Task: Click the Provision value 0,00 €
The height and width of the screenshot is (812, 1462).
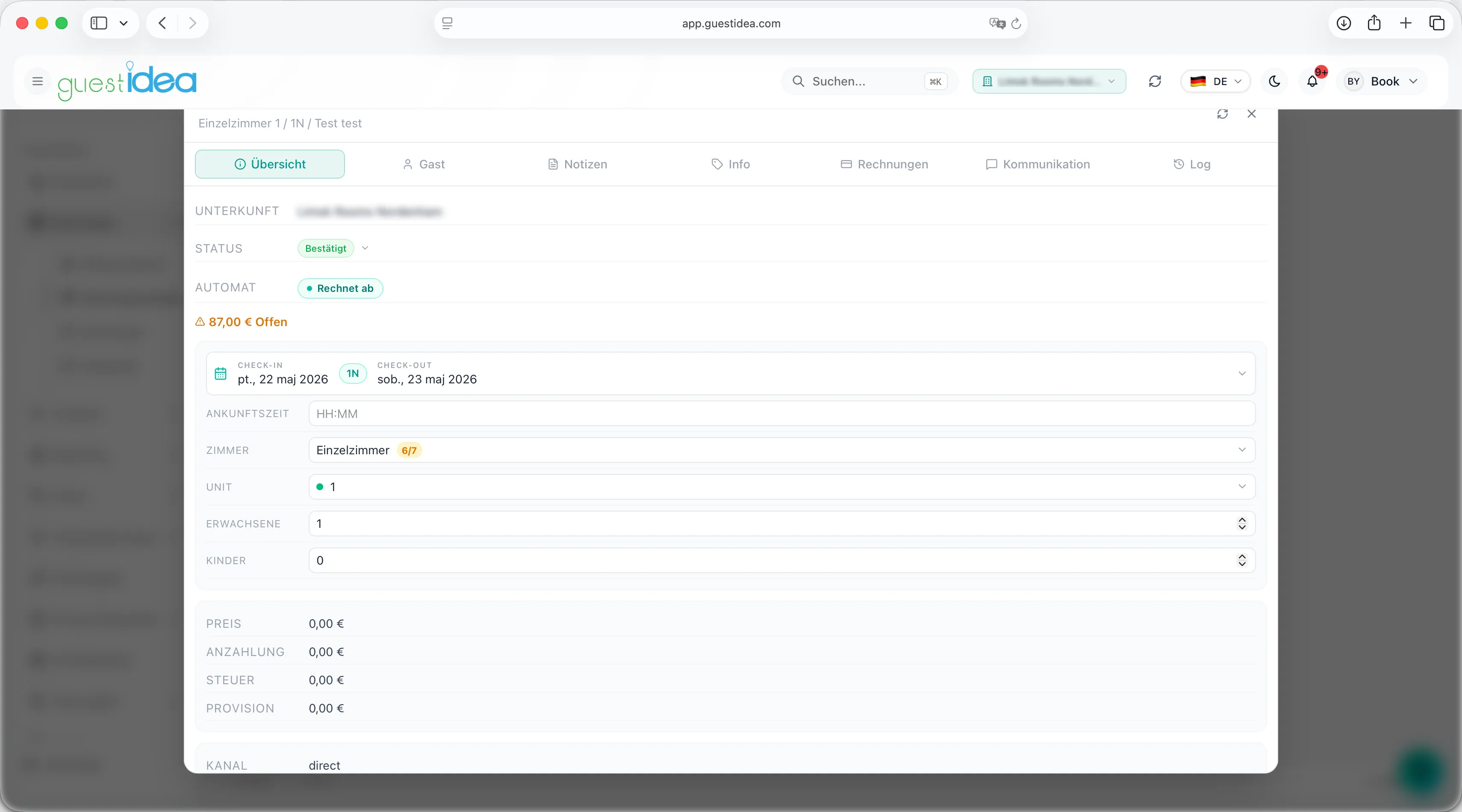Action: 326,709
